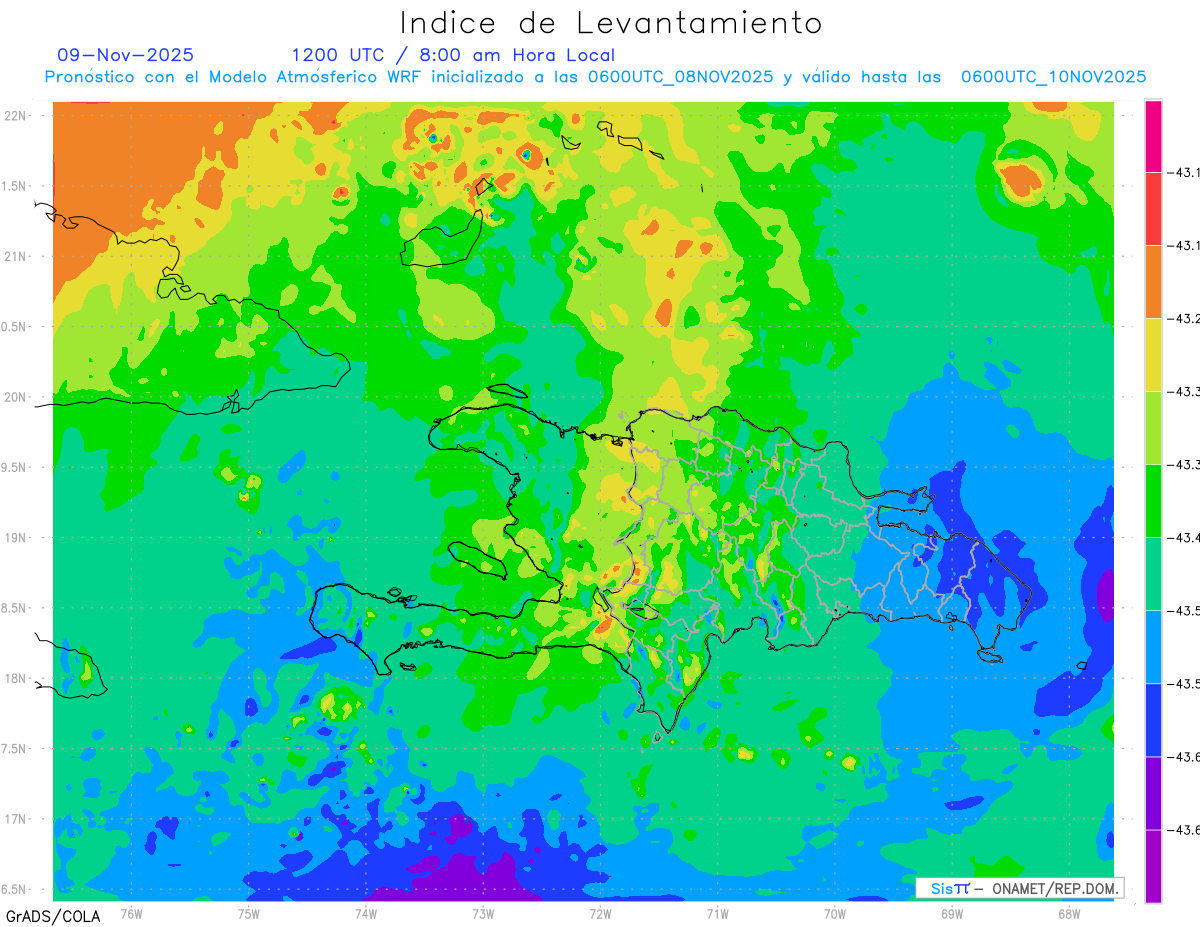Click the 'SisTT - ONAMET/REP.DOM.' label box
The height and width of the screenshot is (927, 1200).
[1020, 888]
